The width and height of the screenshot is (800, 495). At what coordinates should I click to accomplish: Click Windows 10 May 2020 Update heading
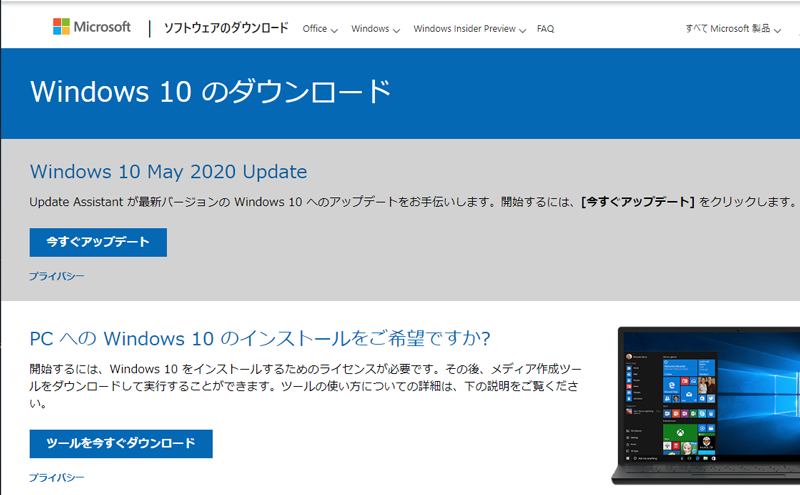point(168,172)
